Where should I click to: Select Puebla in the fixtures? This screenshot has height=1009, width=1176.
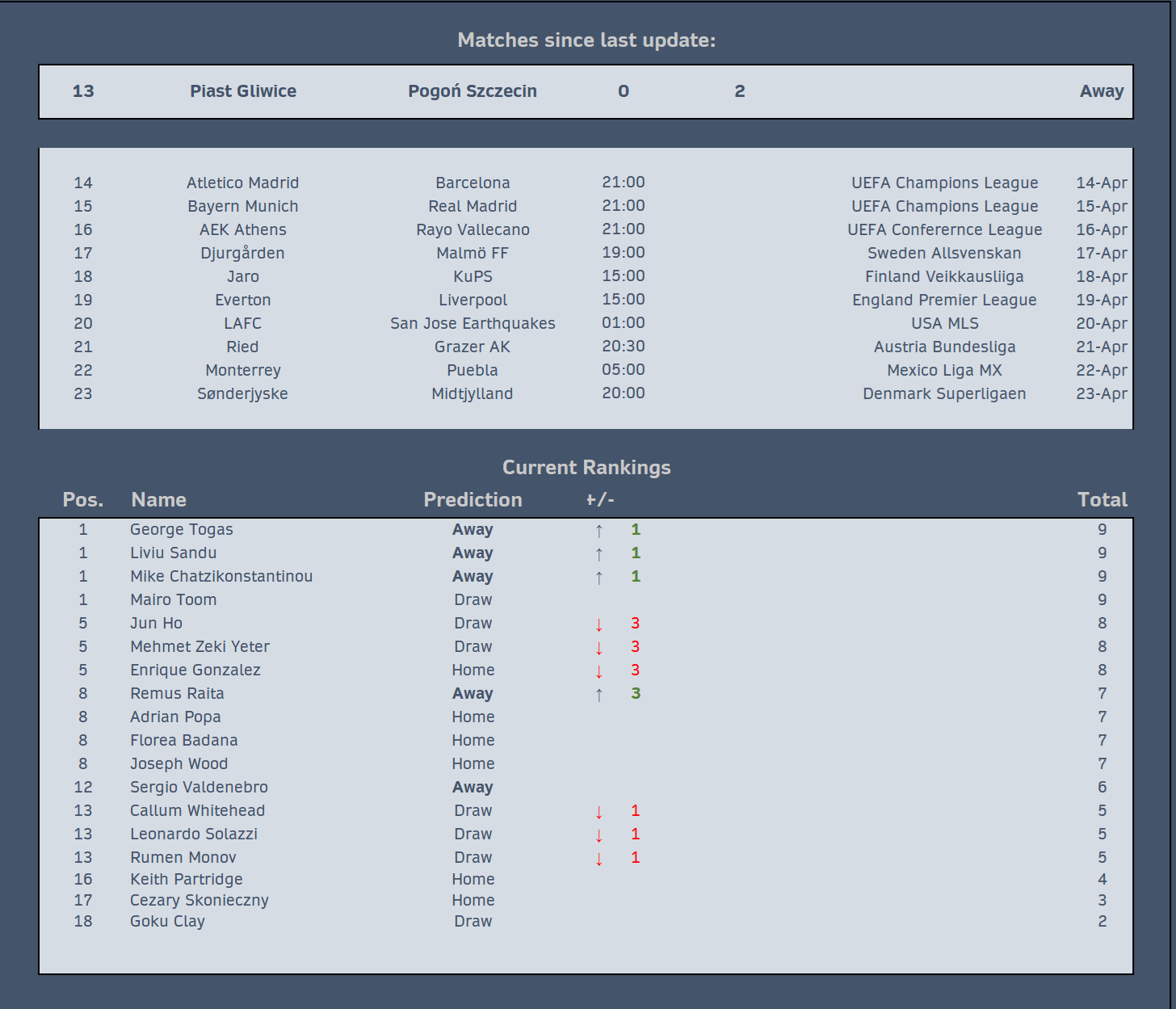click(x=472, y=370)
